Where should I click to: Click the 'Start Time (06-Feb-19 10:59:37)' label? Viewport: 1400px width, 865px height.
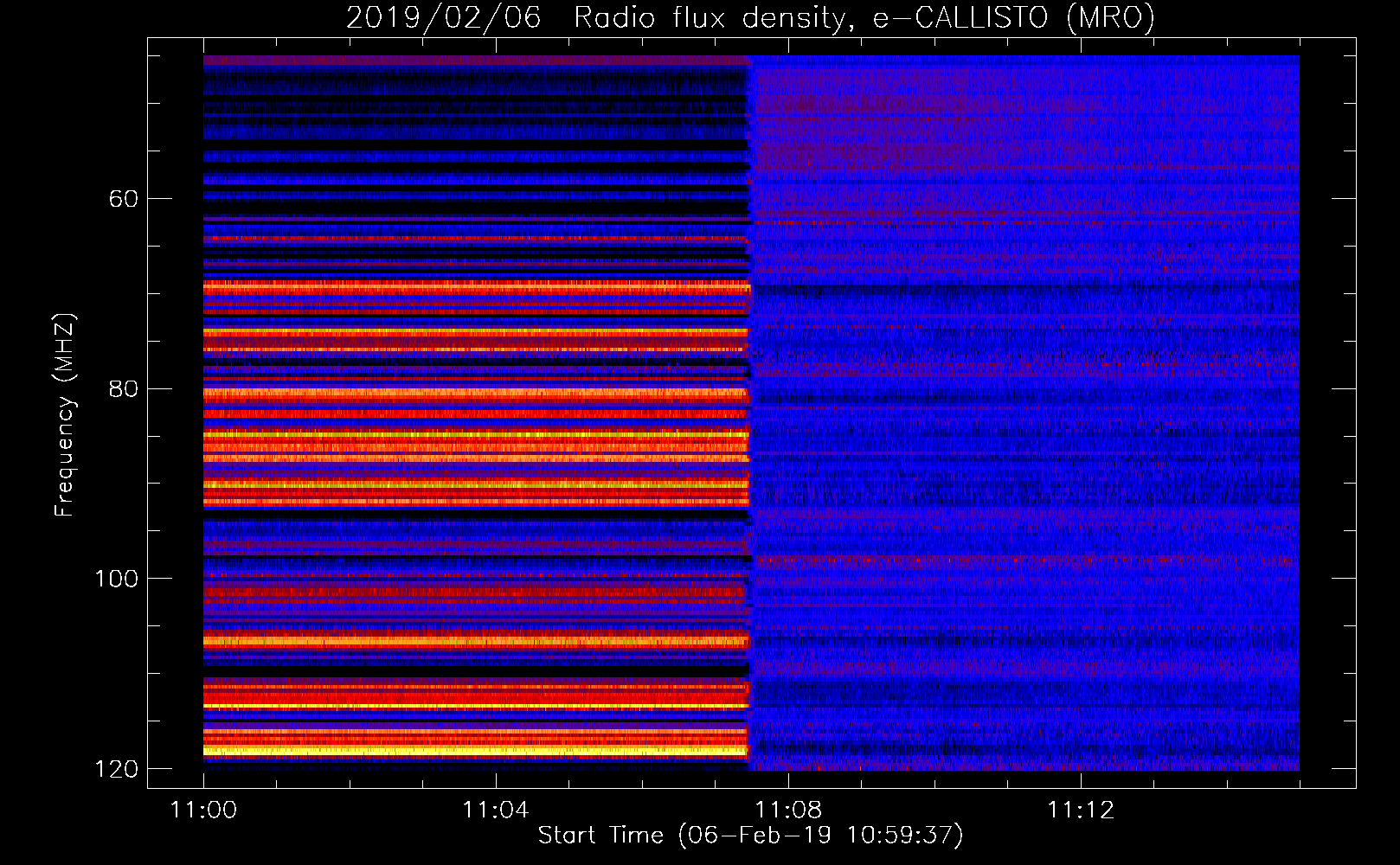coord(750,836)
